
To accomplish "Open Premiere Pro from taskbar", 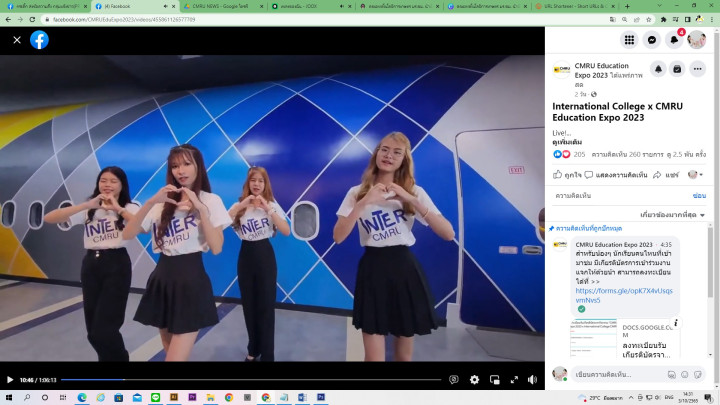I will 192,397.
